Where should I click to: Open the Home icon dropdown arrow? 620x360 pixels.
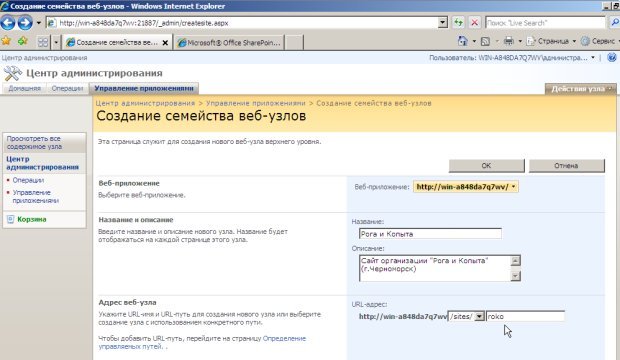tap(474, 41)
